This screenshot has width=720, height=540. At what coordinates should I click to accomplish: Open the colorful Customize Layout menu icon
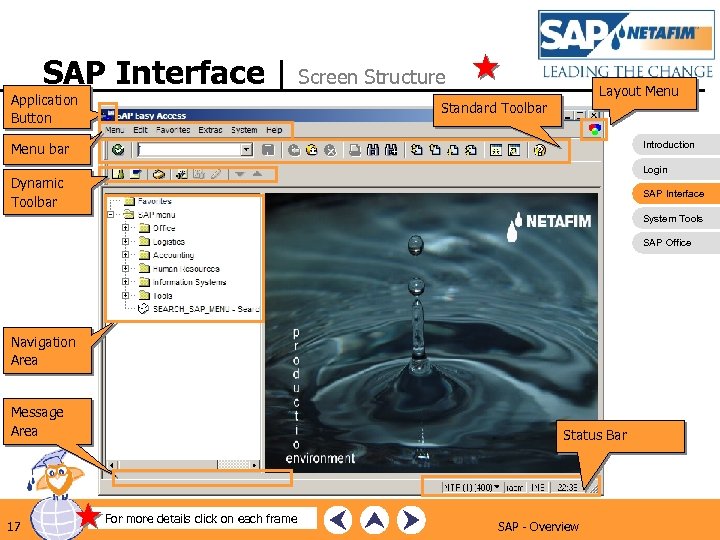[595, 129]
